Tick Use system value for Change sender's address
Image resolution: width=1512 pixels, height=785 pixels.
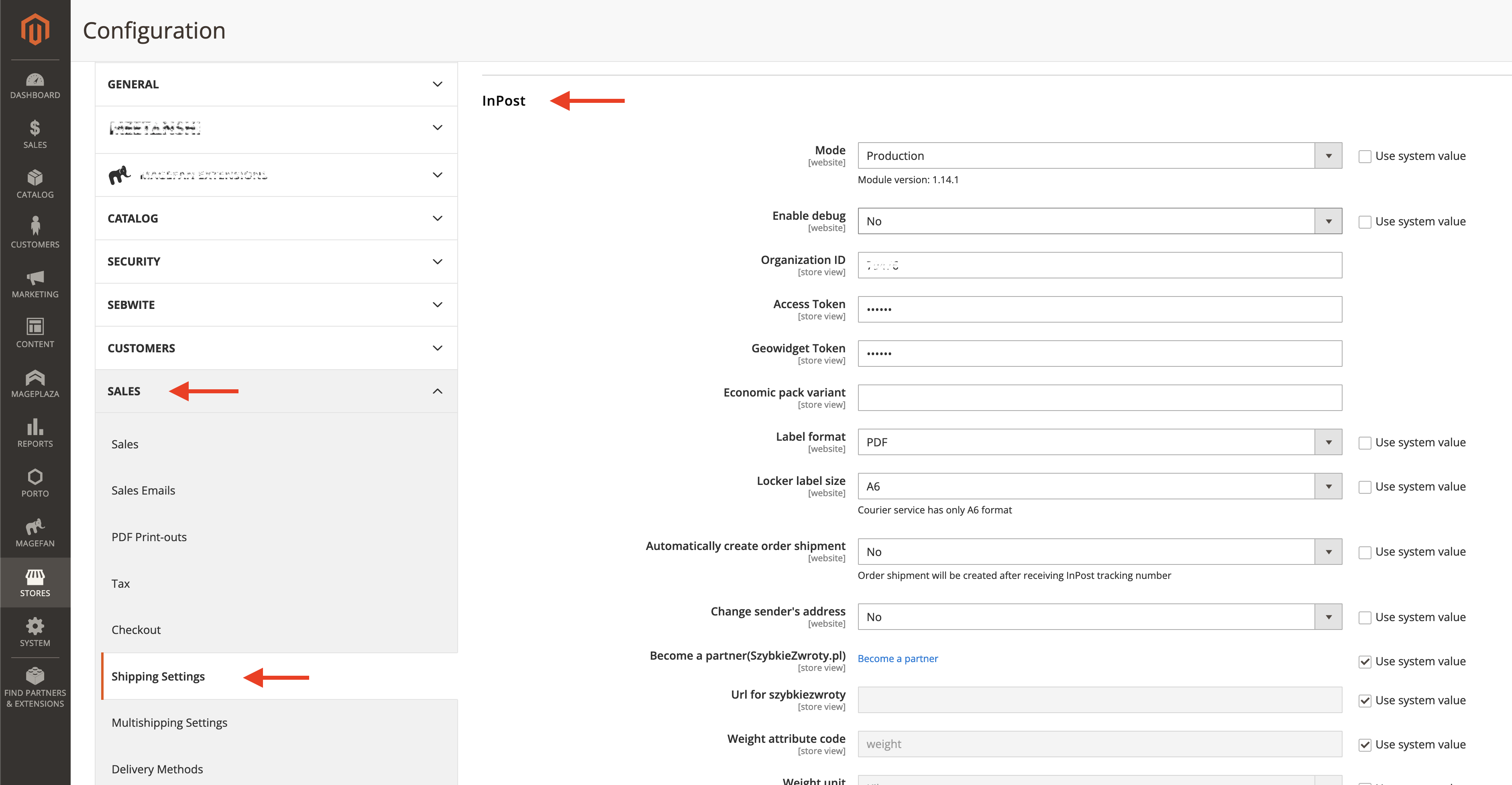coord(1365,617)
